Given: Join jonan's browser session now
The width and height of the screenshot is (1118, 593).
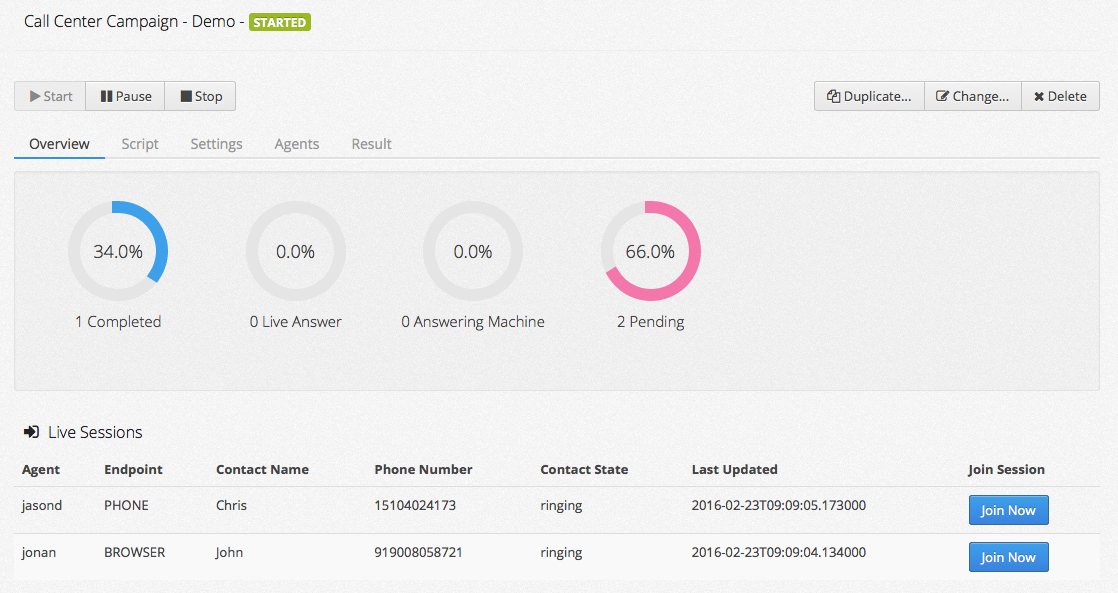Looking at the screenshot, I should pos(1008,557).
